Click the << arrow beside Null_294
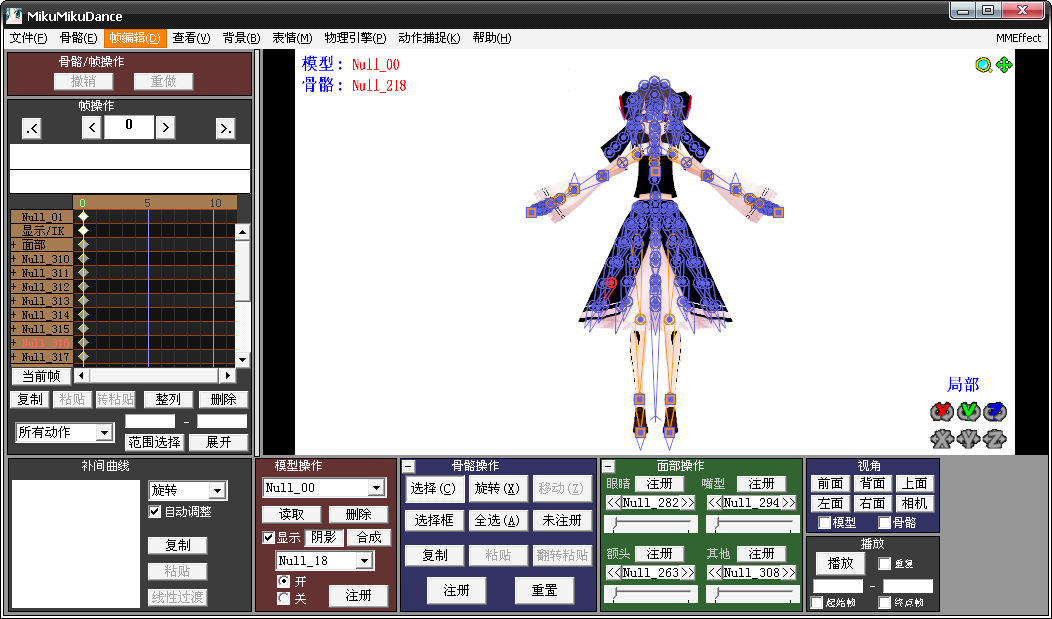This screenshot has height=619, width=1052. [x=715, y=502]
